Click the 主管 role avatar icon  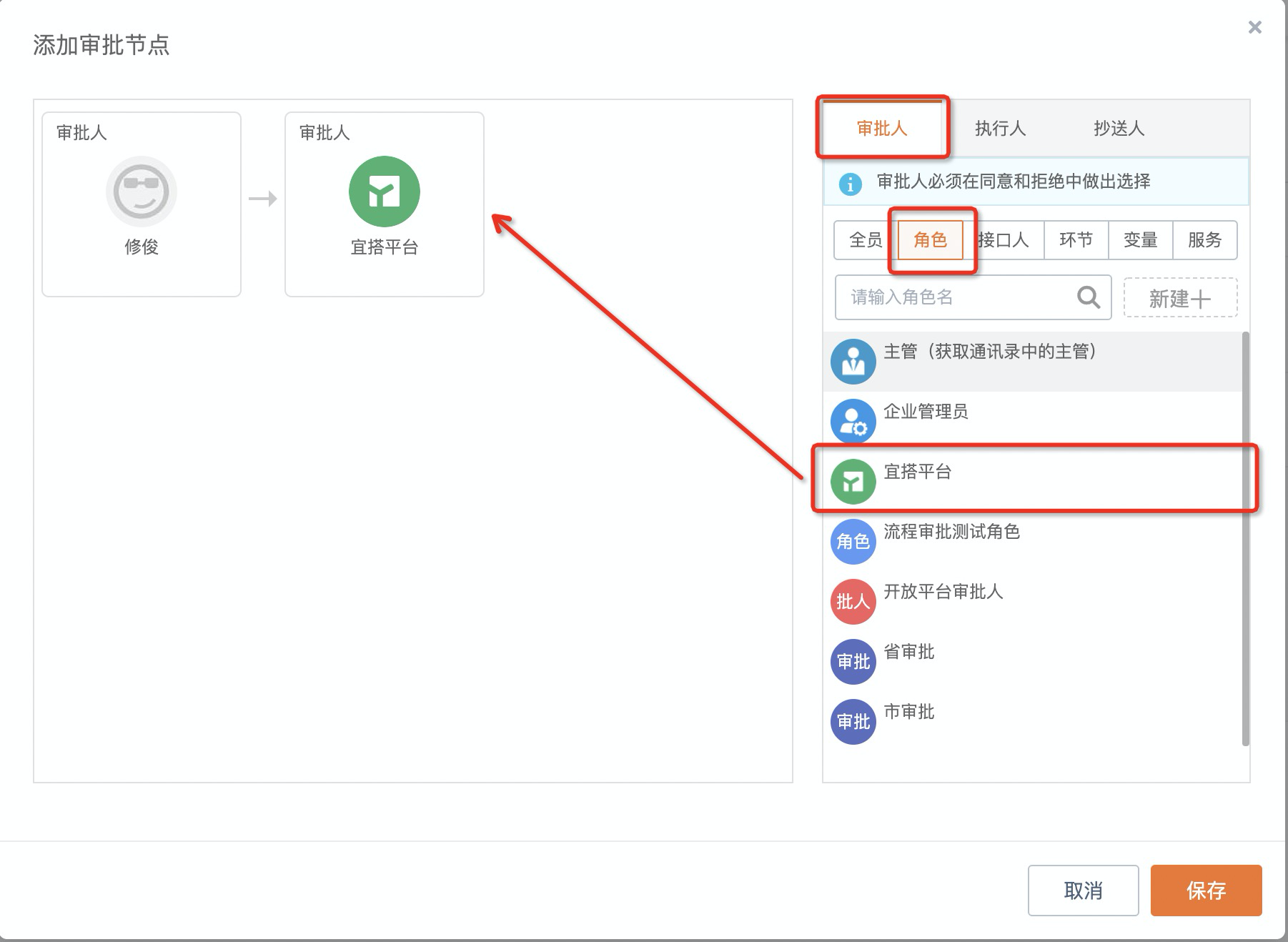pos(853,362)
